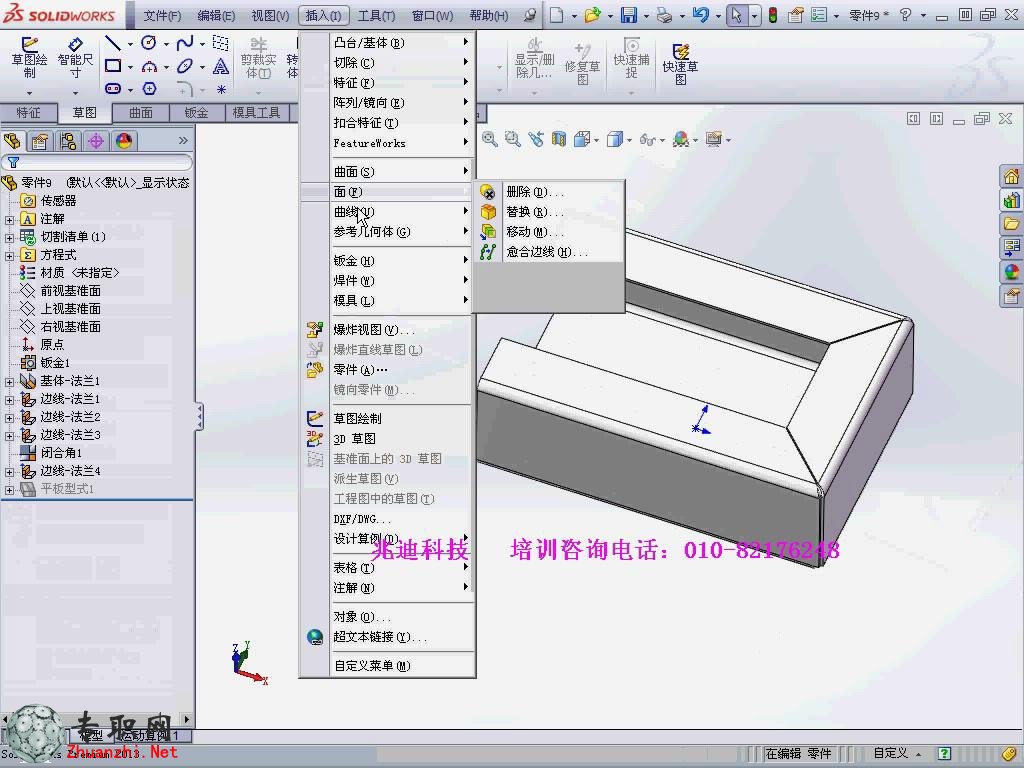The width and height of the screenshot is (1024, 768).
Task: Open the Rectangle tool dropdown arrow
Action: 130,67
